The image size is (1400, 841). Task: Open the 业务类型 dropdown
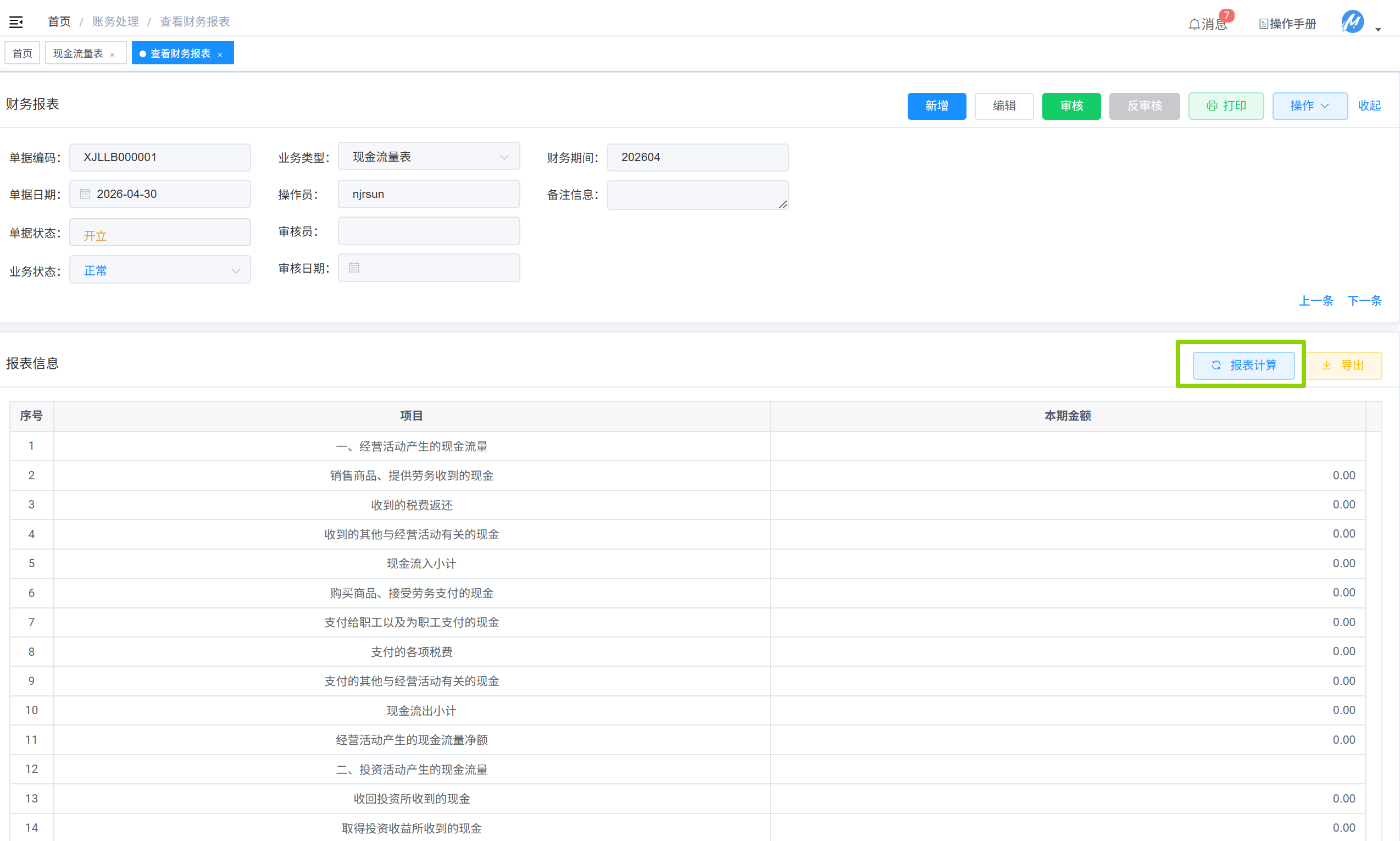coord(429,157)
